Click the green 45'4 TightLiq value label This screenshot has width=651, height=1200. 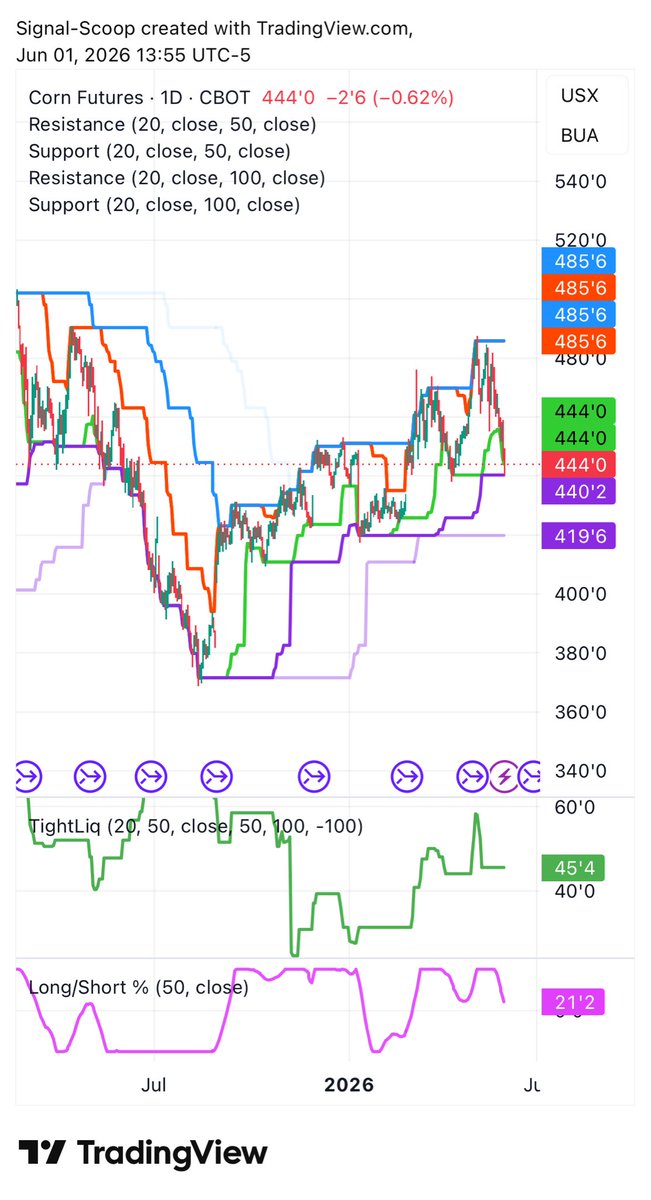click(575, 867)
